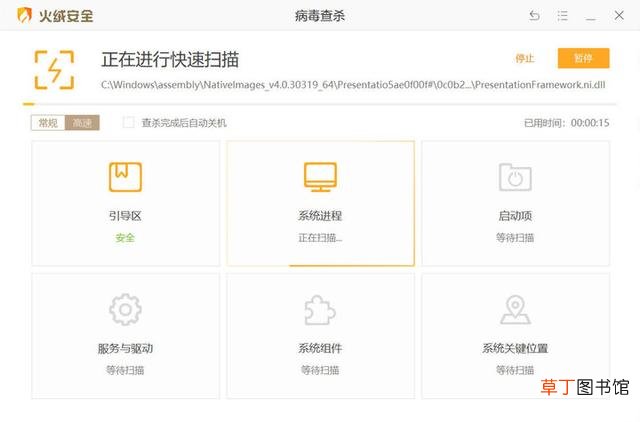This screenshot has width=640, height=422.
Task: Click the 系统组件 puzzle piece icon
Action: (320, 310)
